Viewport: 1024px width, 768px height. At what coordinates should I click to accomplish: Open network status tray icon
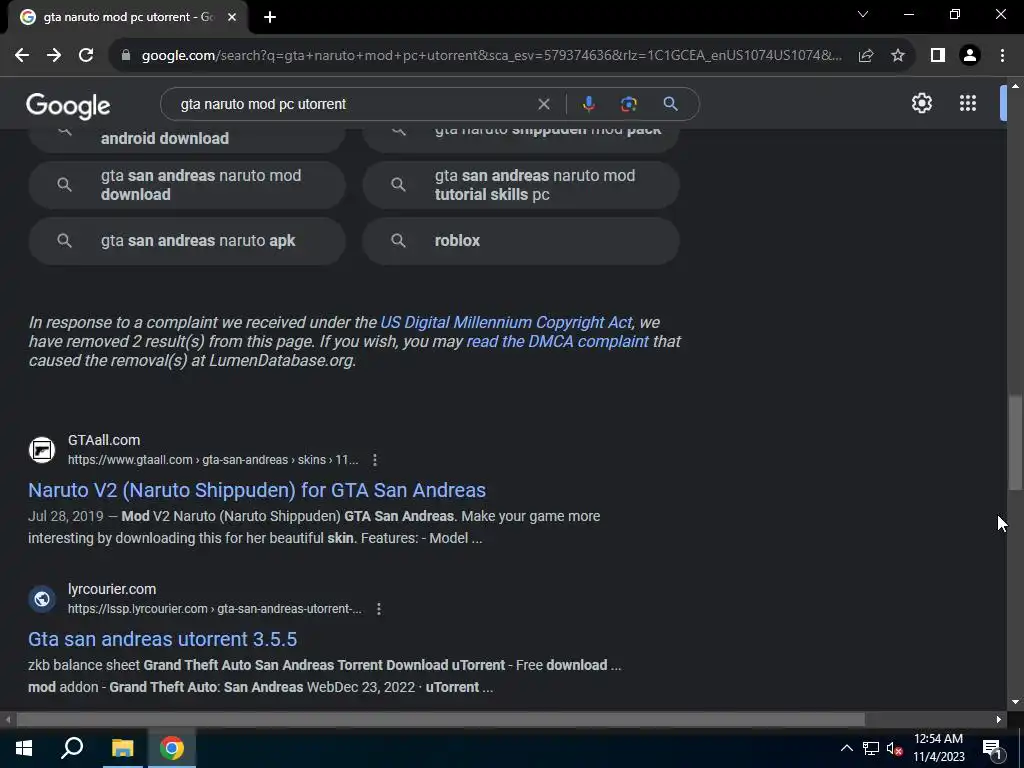[x=871, y=748]
